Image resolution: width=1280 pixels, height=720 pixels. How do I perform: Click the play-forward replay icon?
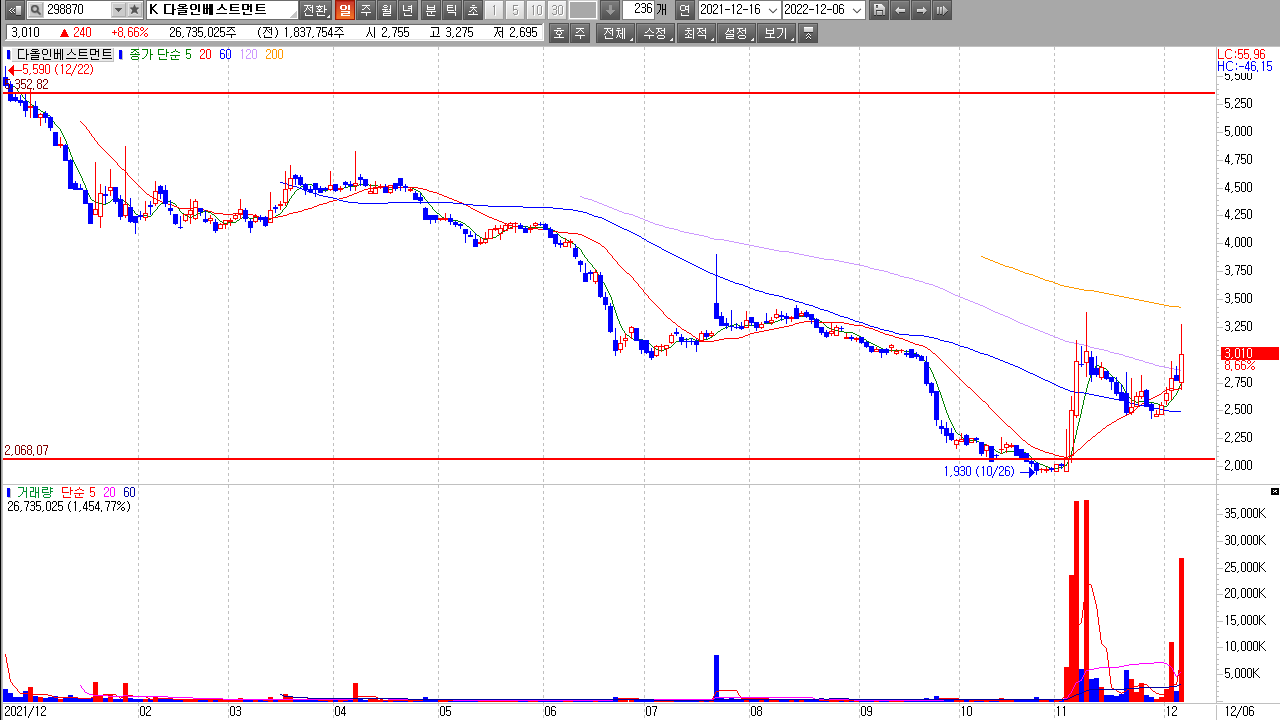[x=942, y=10]
